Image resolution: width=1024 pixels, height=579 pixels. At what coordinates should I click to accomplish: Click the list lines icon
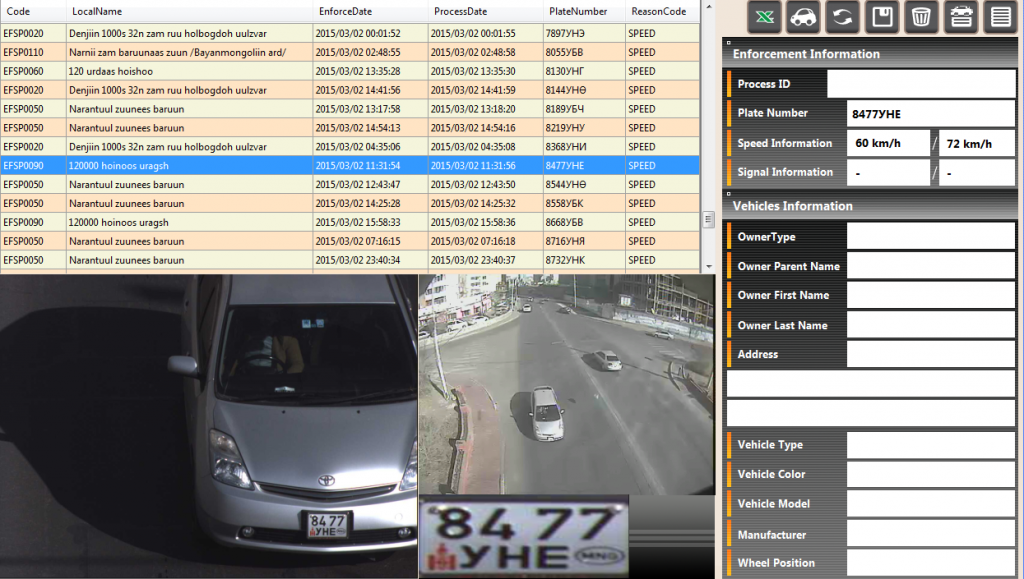998,17
